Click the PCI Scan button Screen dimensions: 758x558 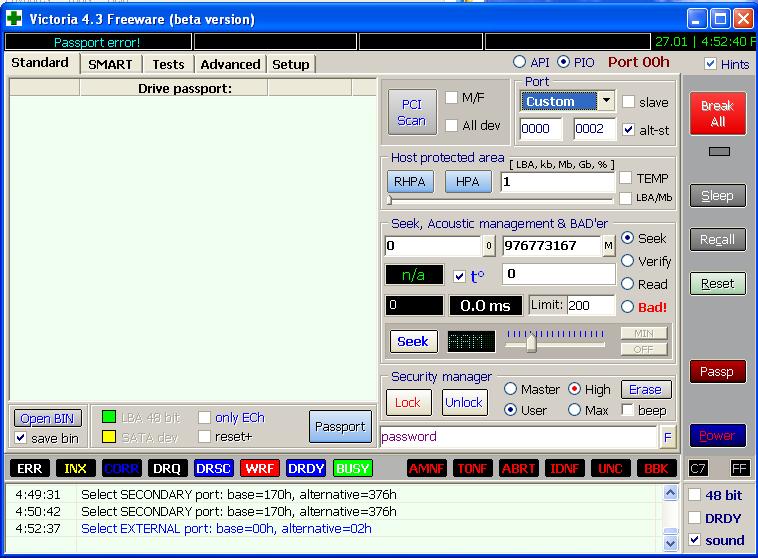pyautogui.click(x=412, y=112)
